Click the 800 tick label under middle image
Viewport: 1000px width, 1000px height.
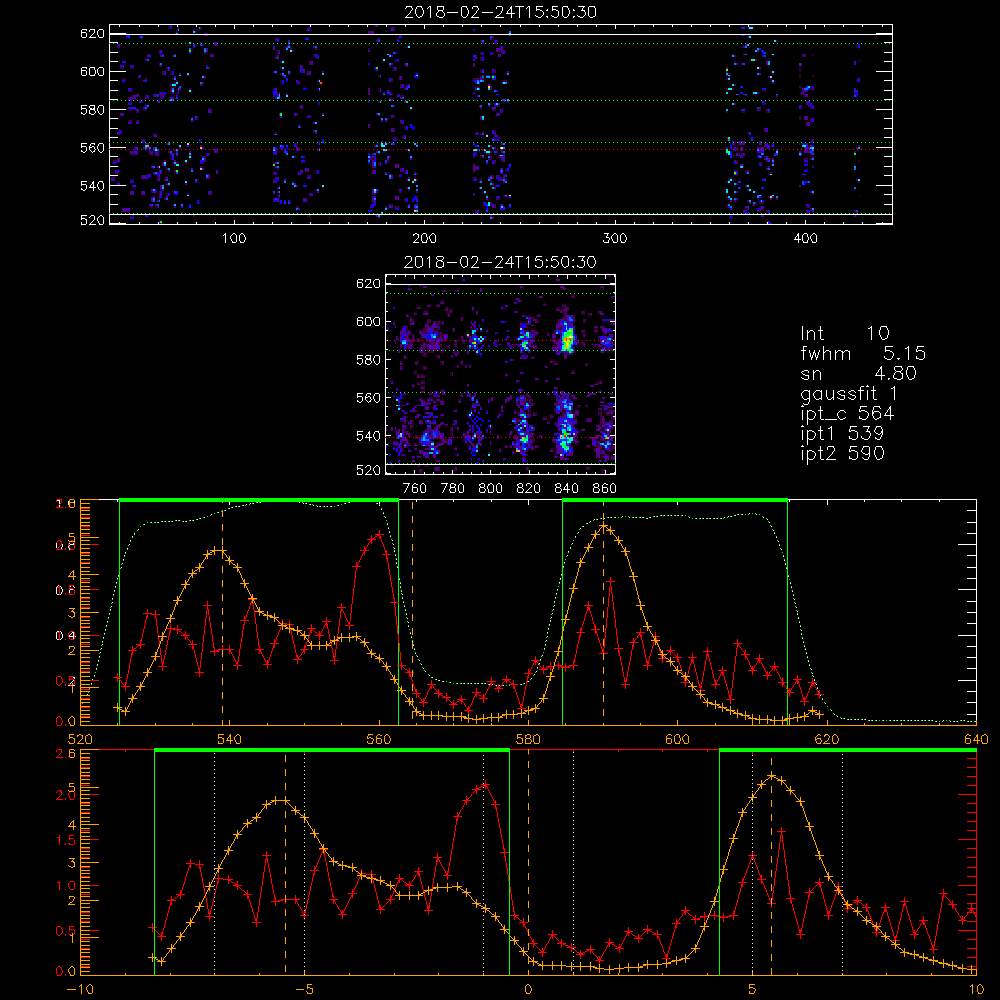tap(490, 489)
